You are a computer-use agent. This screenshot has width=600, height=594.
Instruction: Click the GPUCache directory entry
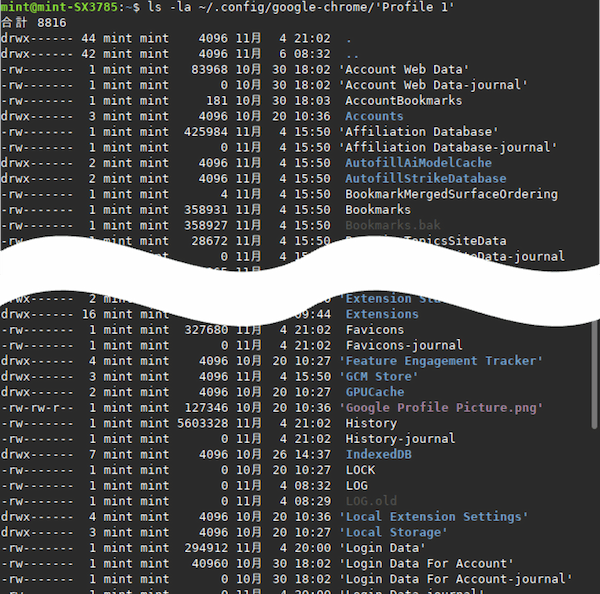click(375, 392)
